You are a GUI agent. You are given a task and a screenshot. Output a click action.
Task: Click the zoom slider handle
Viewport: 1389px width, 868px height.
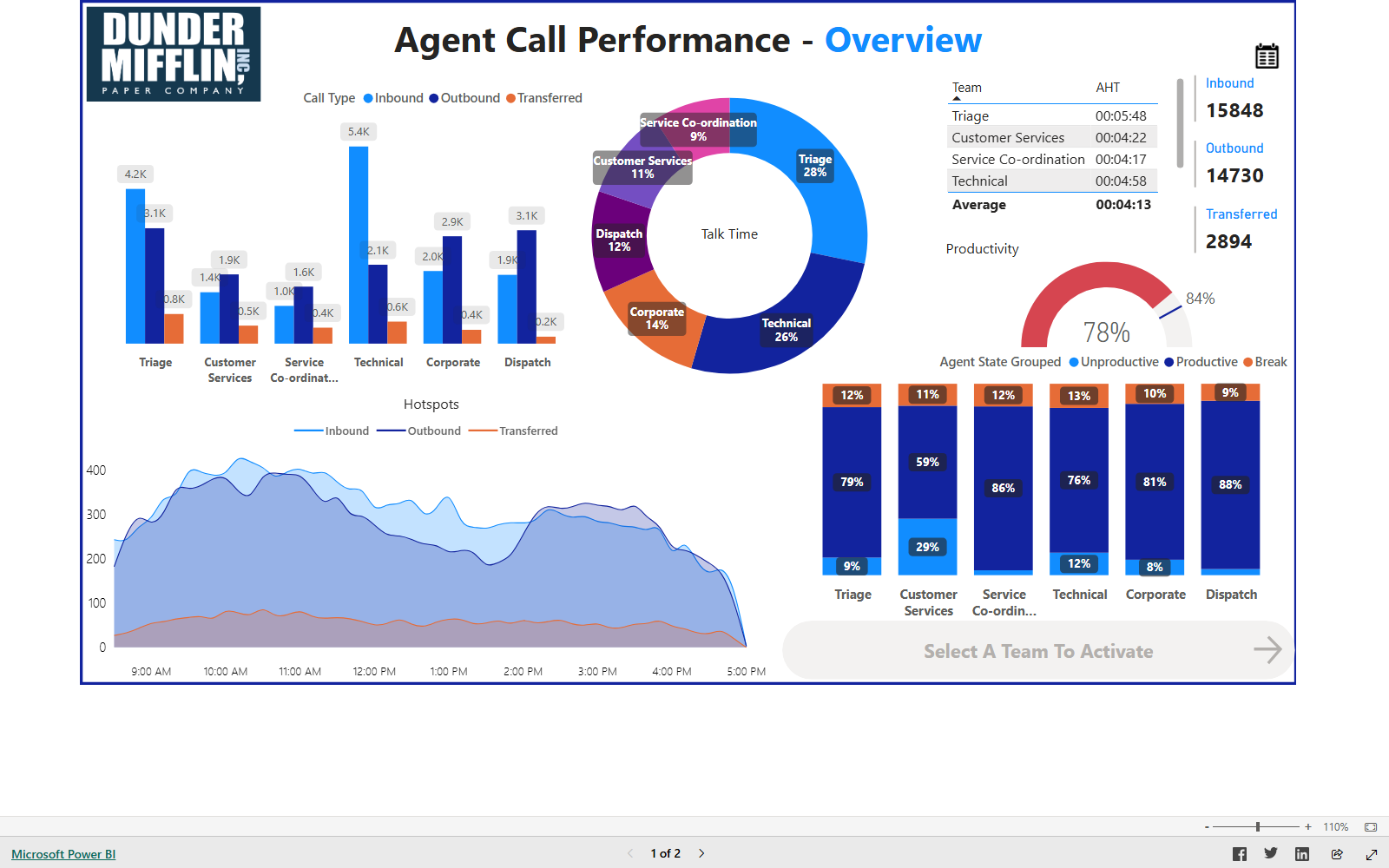[x=1258, y=827]
